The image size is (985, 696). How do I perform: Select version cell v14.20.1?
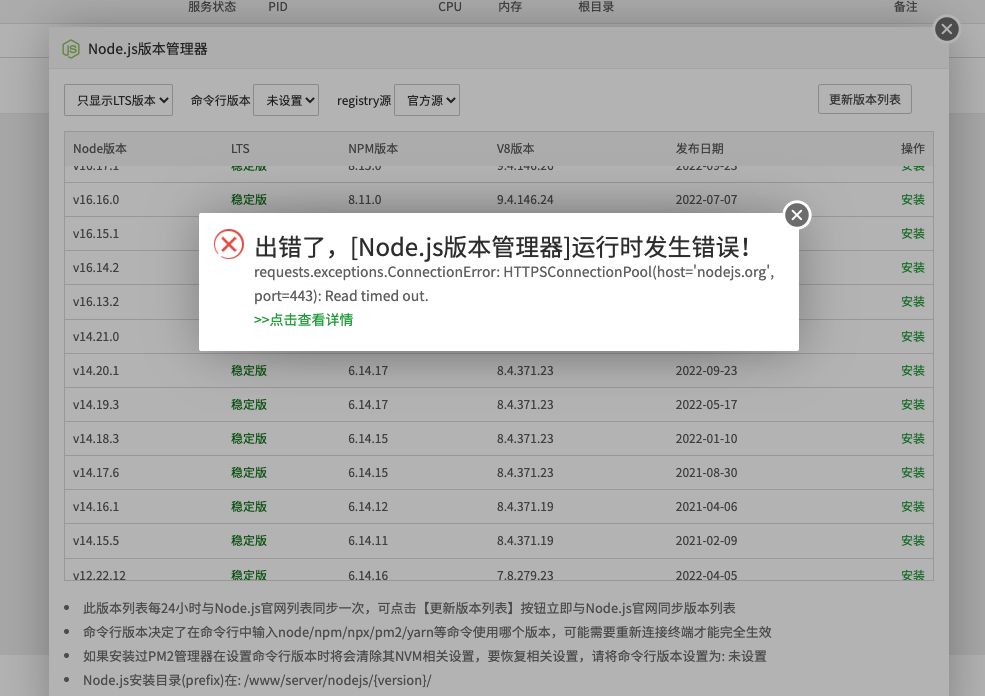click(96, 371)
